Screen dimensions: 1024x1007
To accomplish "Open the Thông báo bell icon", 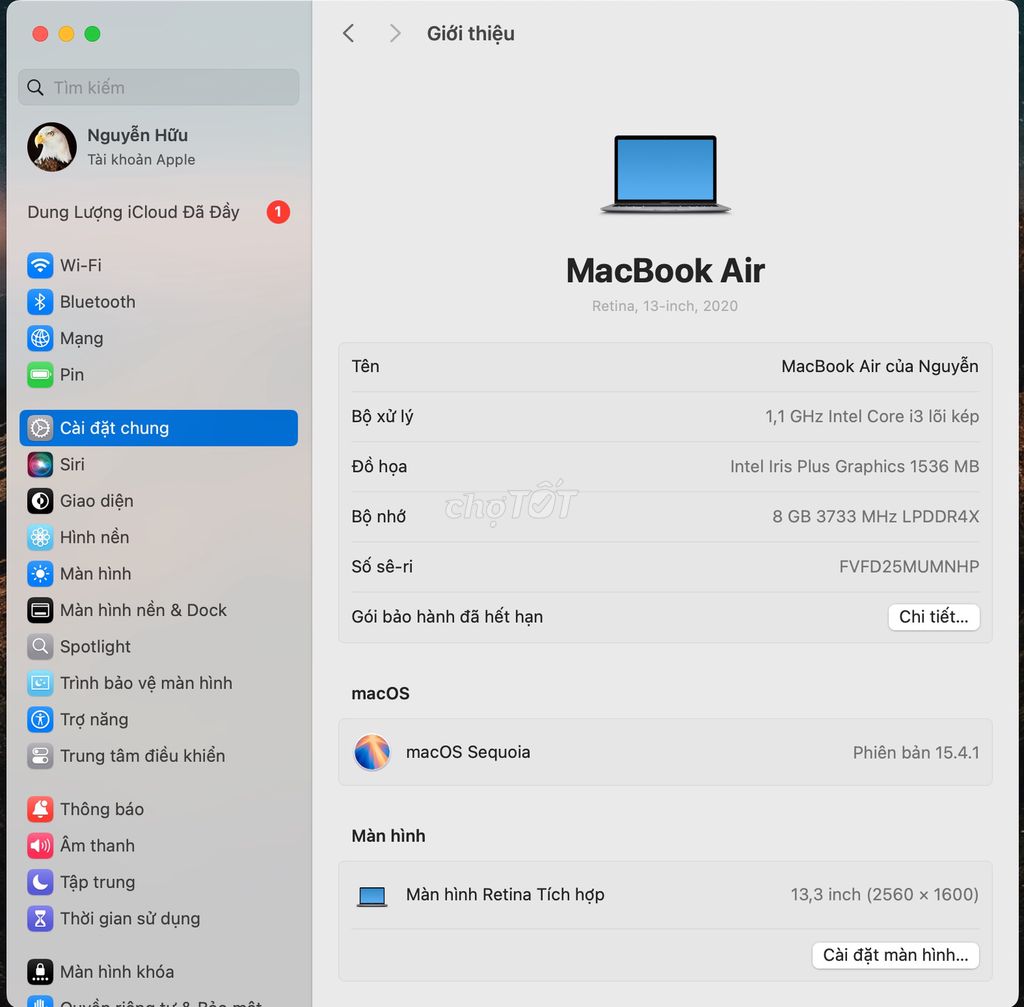I will coord(40,809).
